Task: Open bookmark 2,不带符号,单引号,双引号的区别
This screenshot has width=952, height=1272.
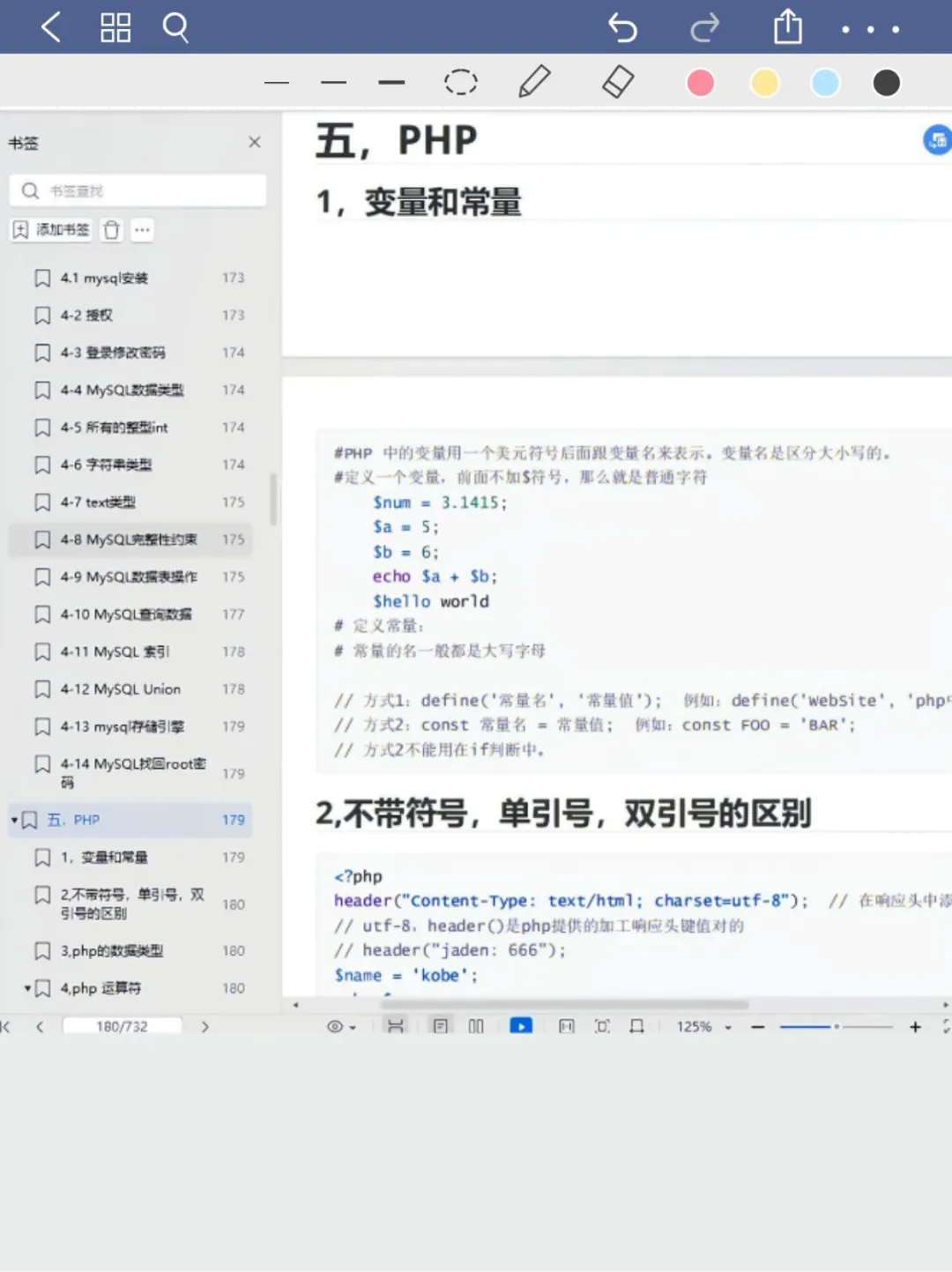Action: tap(130, 904)
